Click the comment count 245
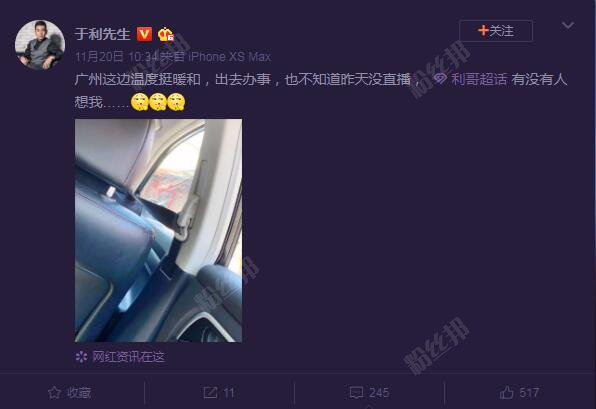The image size is (596, 409). [x=379, y=393]
